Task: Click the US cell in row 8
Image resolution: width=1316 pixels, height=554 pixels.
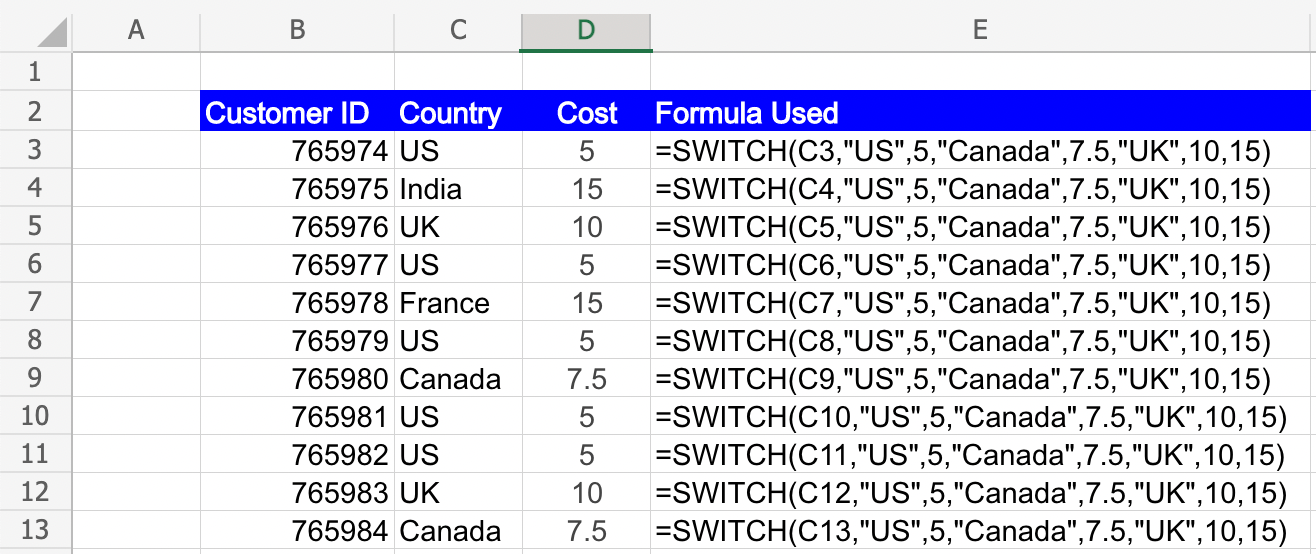Action: pyautogui.click(x=458, y=340)
